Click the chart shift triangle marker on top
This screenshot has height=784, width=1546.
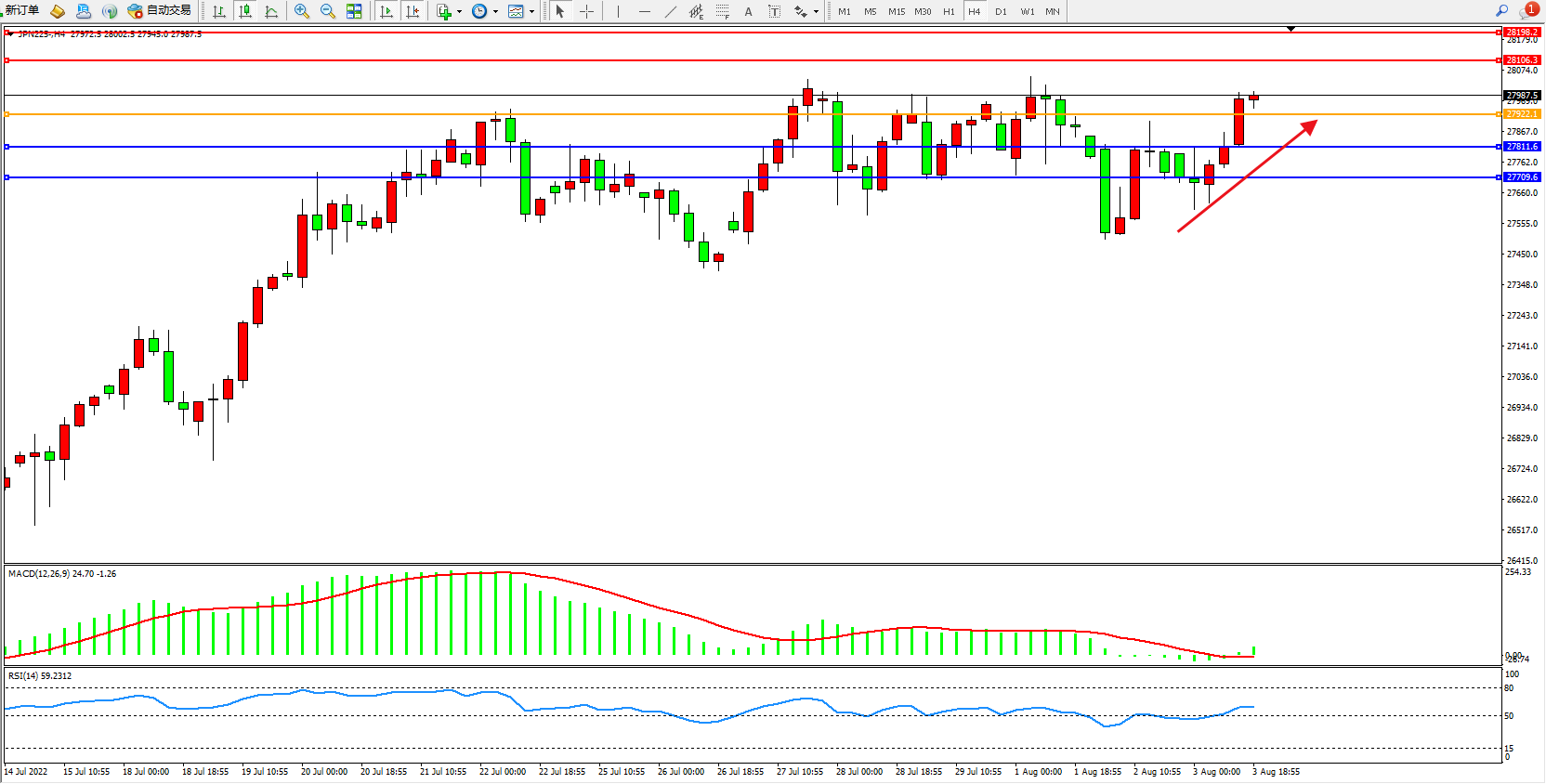click(1291, 29)
